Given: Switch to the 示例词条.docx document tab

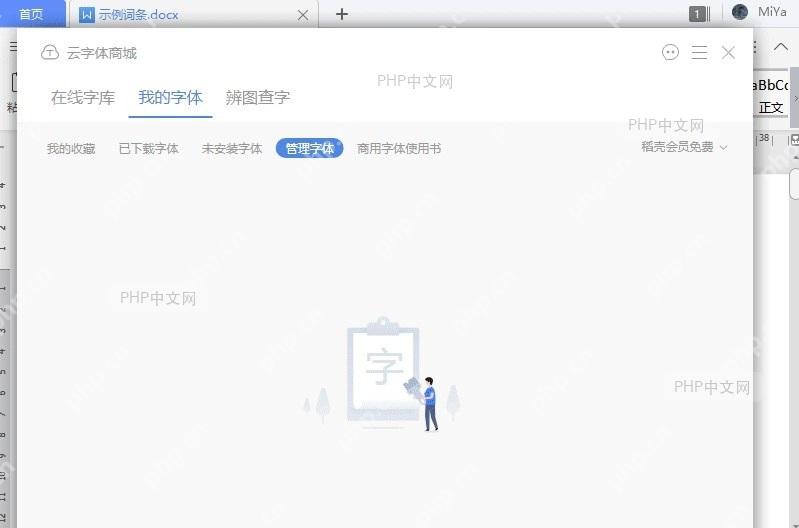Looking at the screenshot, I should pos(194,14).
